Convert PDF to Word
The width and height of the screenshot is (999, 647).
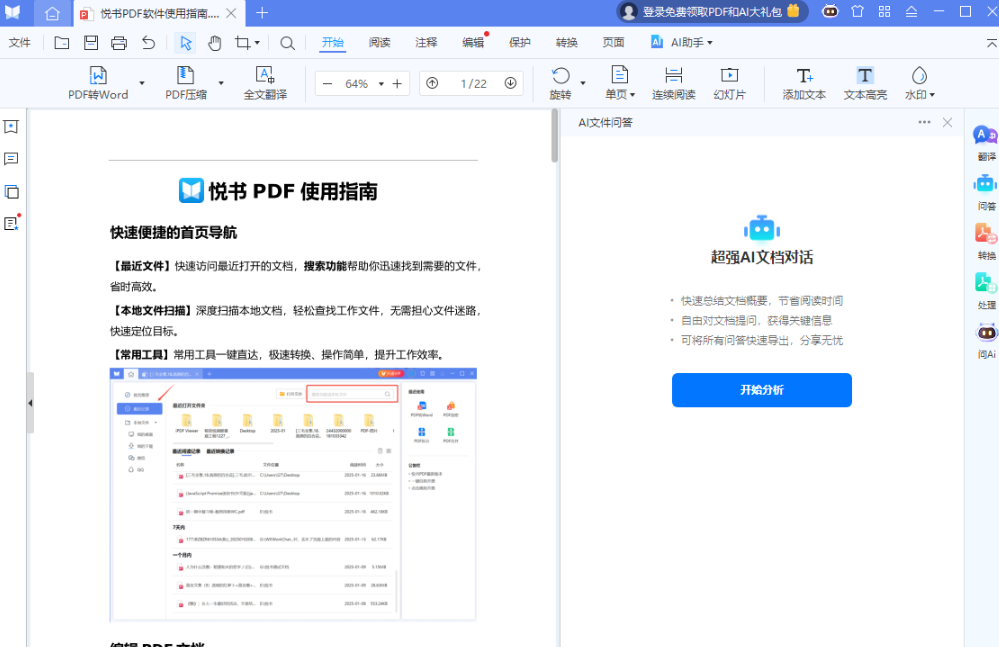(98, 83)
